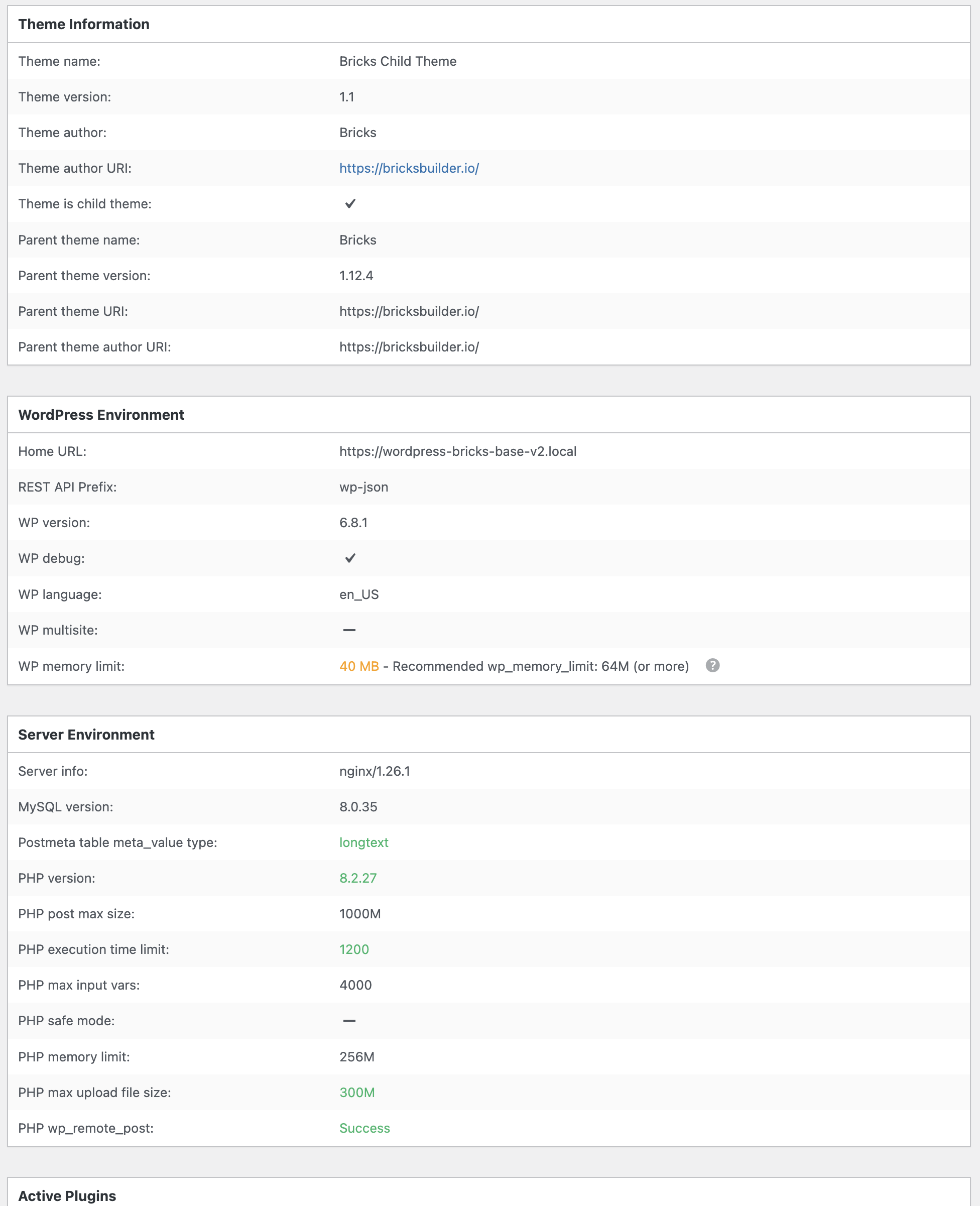
Task: Open the Theme author URI bricksbuilder.io link
Action: (409, 168)
